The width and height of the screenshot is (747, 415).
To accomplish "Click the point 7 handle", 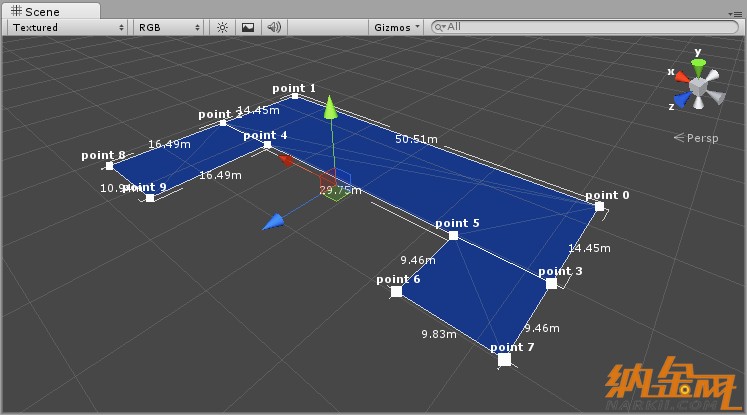I will (505, 360).
